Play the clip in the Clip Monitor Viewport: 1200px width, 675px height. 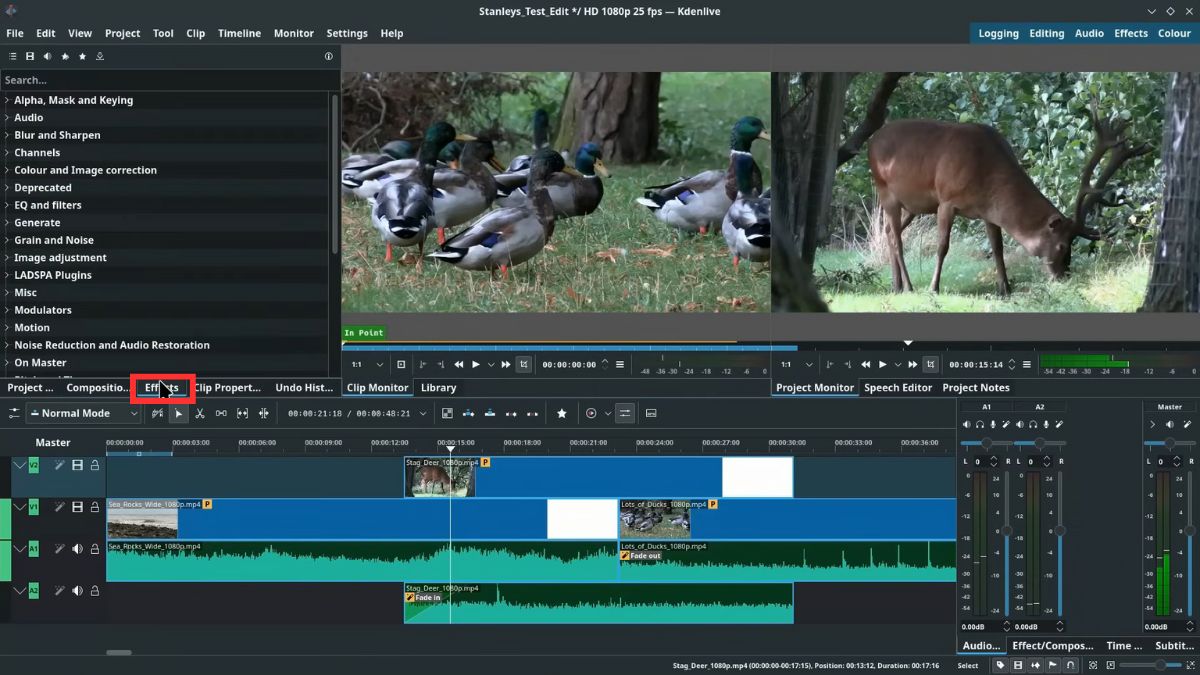[x=476, y=365]
